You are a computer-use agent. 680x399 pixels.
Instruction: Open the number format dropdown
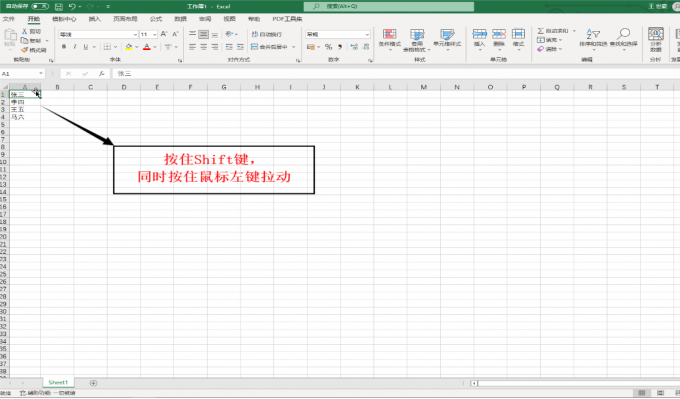point(367,34)
